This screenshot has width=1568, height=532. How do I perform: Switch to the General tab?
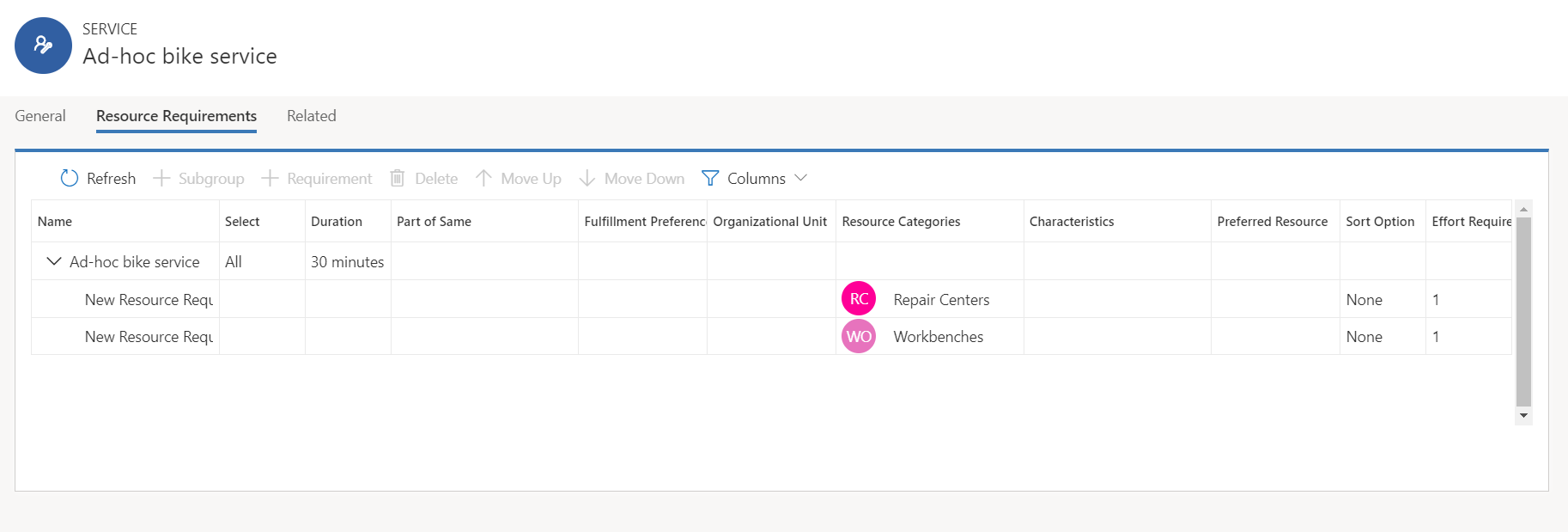pyautogui.click(x=40, y=116)
